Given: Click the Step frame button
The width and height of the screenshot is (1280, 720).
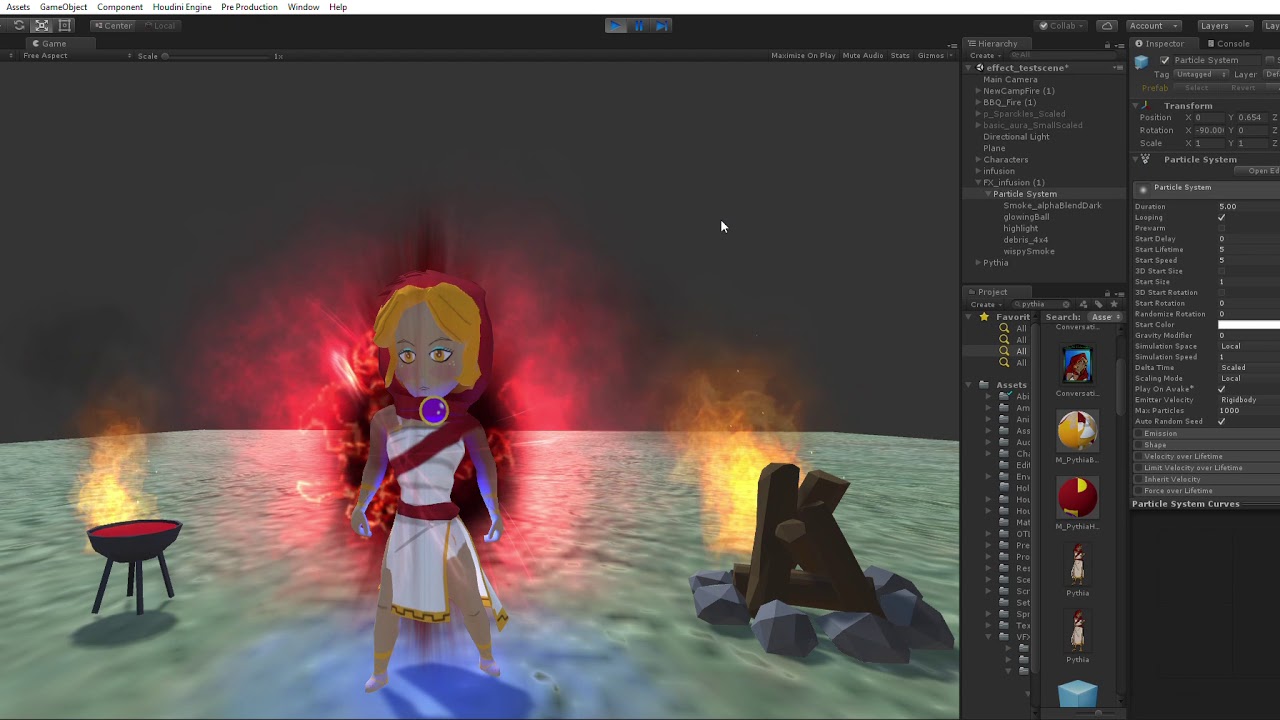Looking at the screenshot, I should pyautogui.click(x=661, y=25).
